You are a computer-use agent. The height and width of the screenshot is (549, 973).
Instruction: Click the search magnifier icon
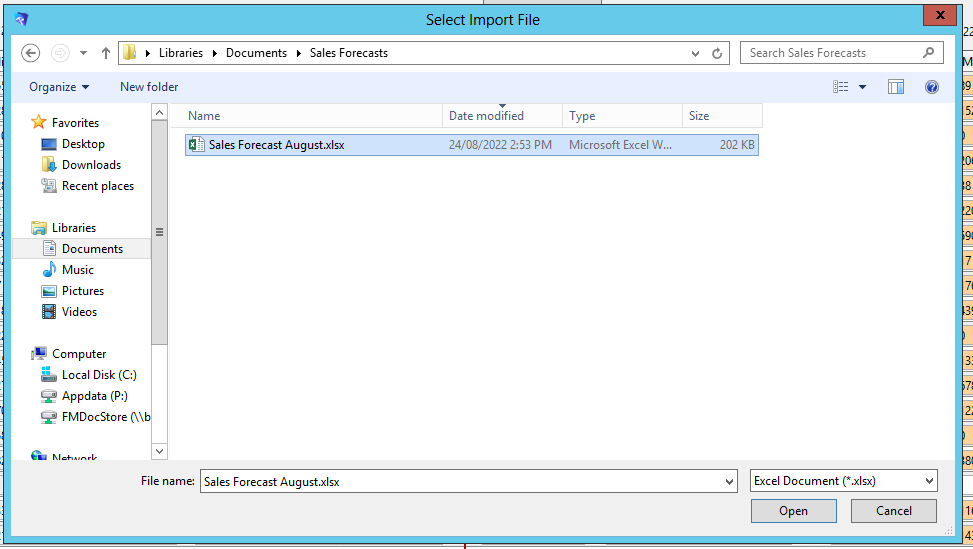(x=928, y=53)
